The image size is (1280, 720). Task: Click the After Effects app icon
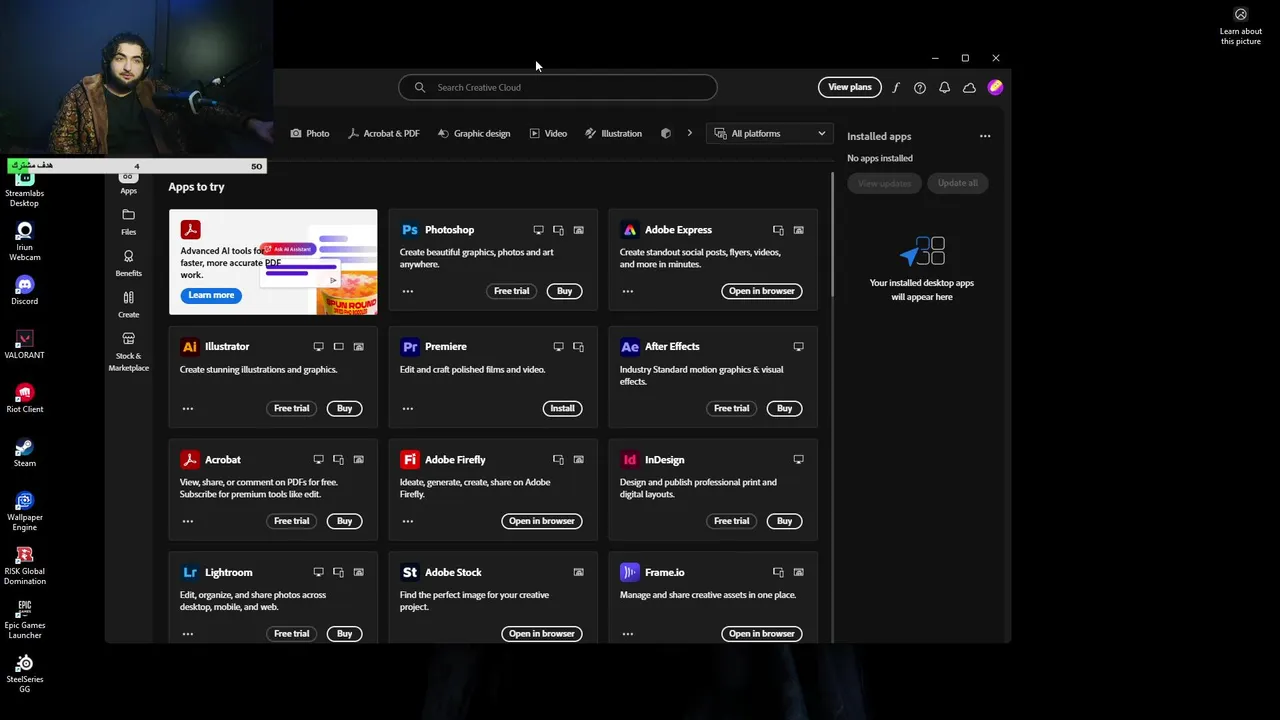[x=629, y=347]
